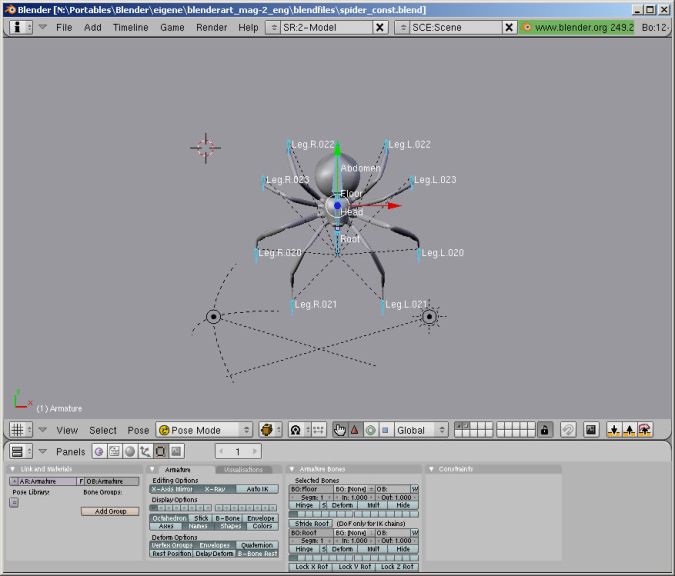Toggle move object centers only icon

point(319,430)
